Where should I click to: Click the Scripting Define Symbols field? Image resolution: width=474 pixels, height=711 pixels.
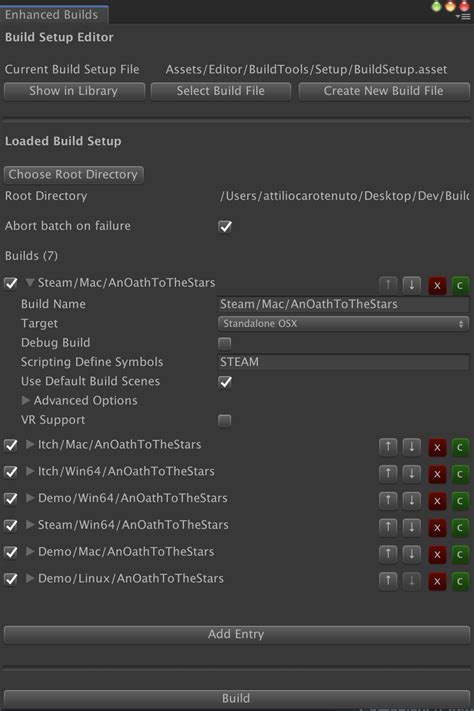[343, 362]
